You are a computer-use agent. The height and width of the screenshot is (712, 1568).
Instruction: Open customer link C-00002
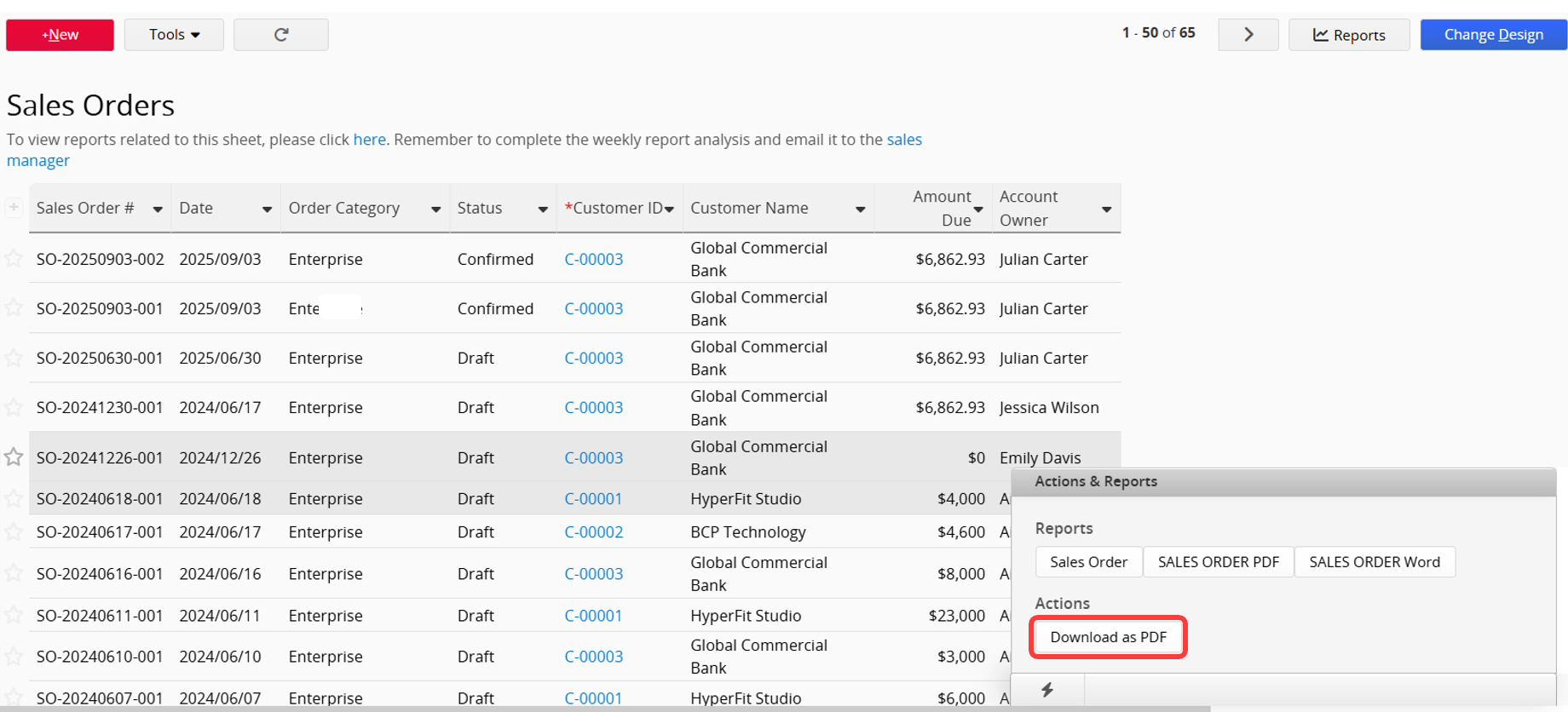pos(593,532)
